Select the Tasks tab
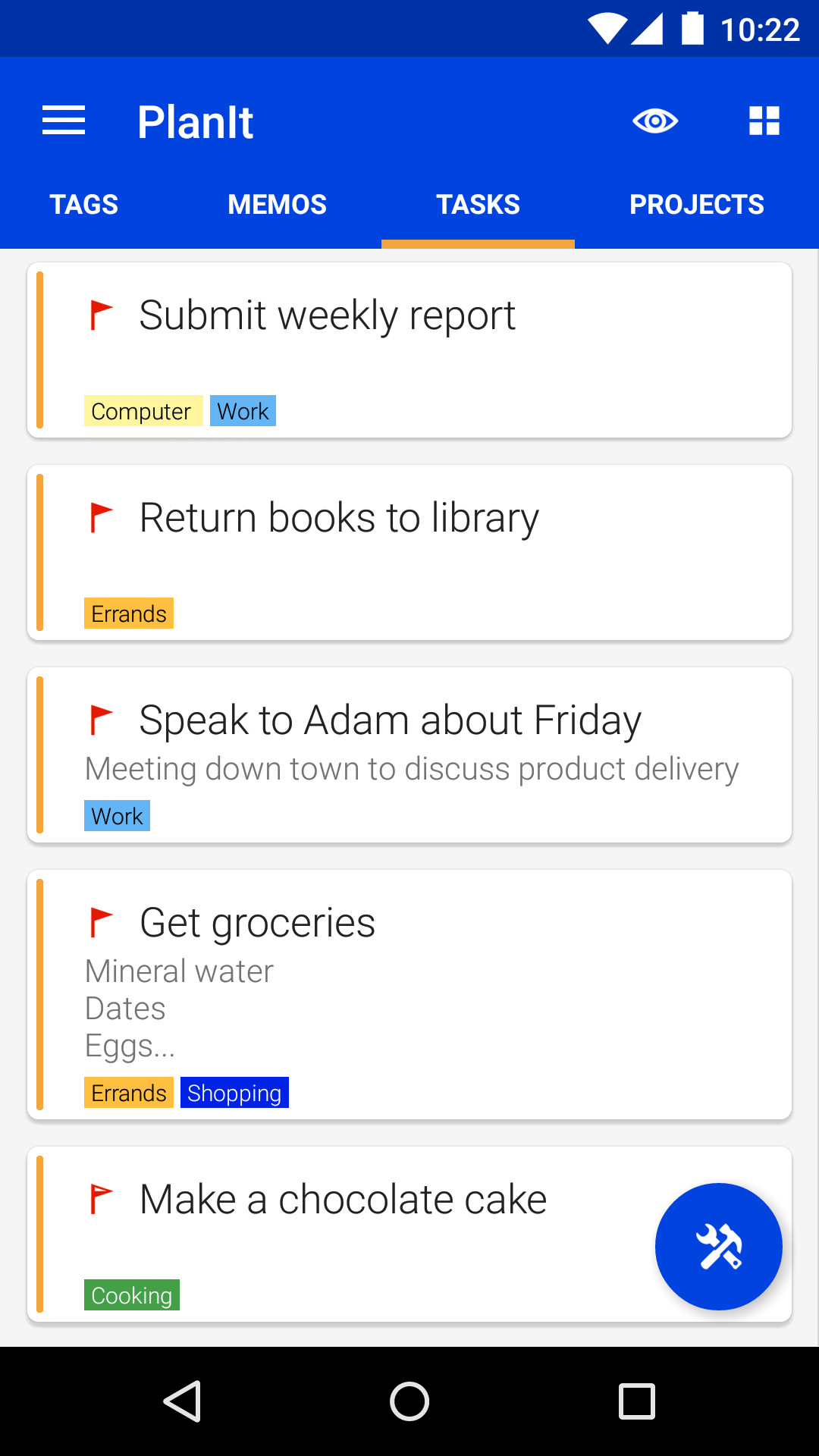 coord(478,205)
